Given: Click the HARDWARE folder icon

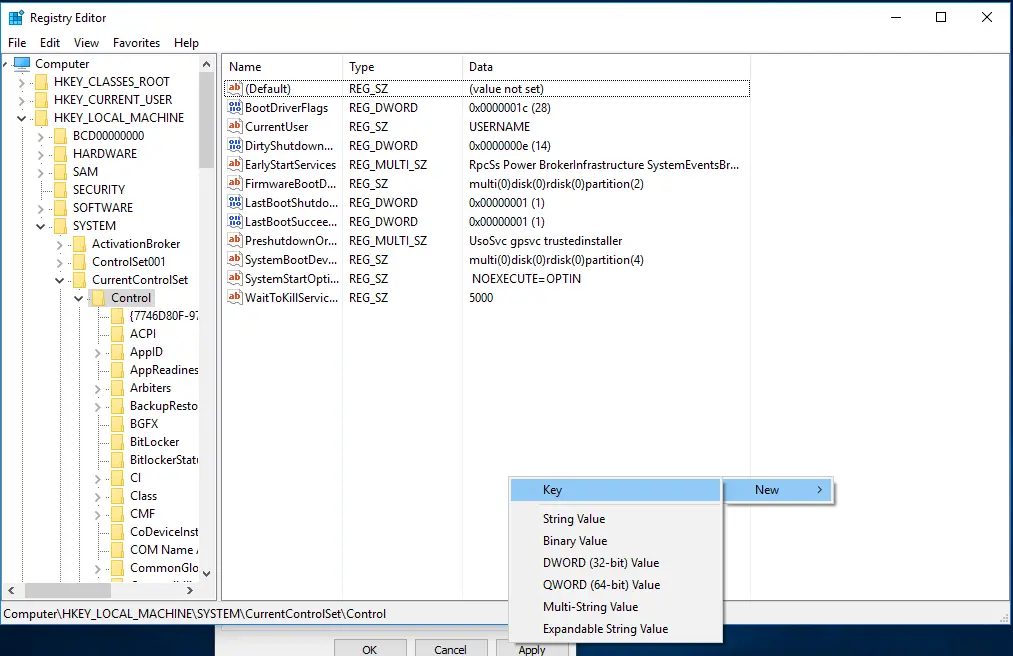Looking at the screenshot, I should [x=61, y=154].
